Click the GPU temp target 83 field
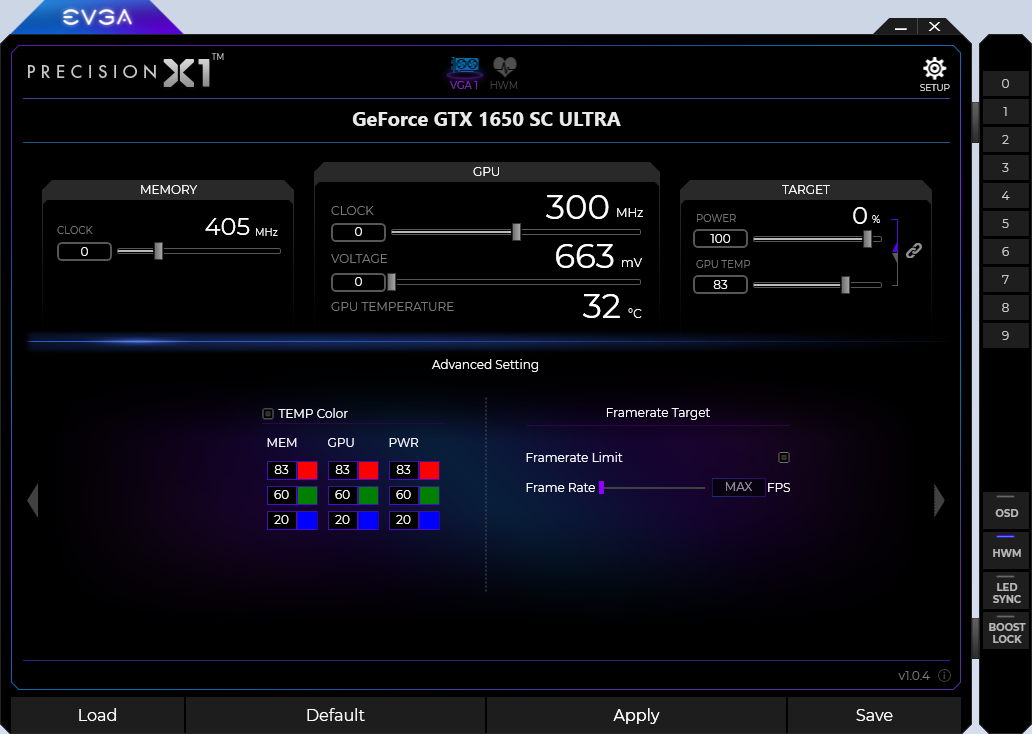The width and height of the screenshot is (1032, 734). tap(720, 284)
